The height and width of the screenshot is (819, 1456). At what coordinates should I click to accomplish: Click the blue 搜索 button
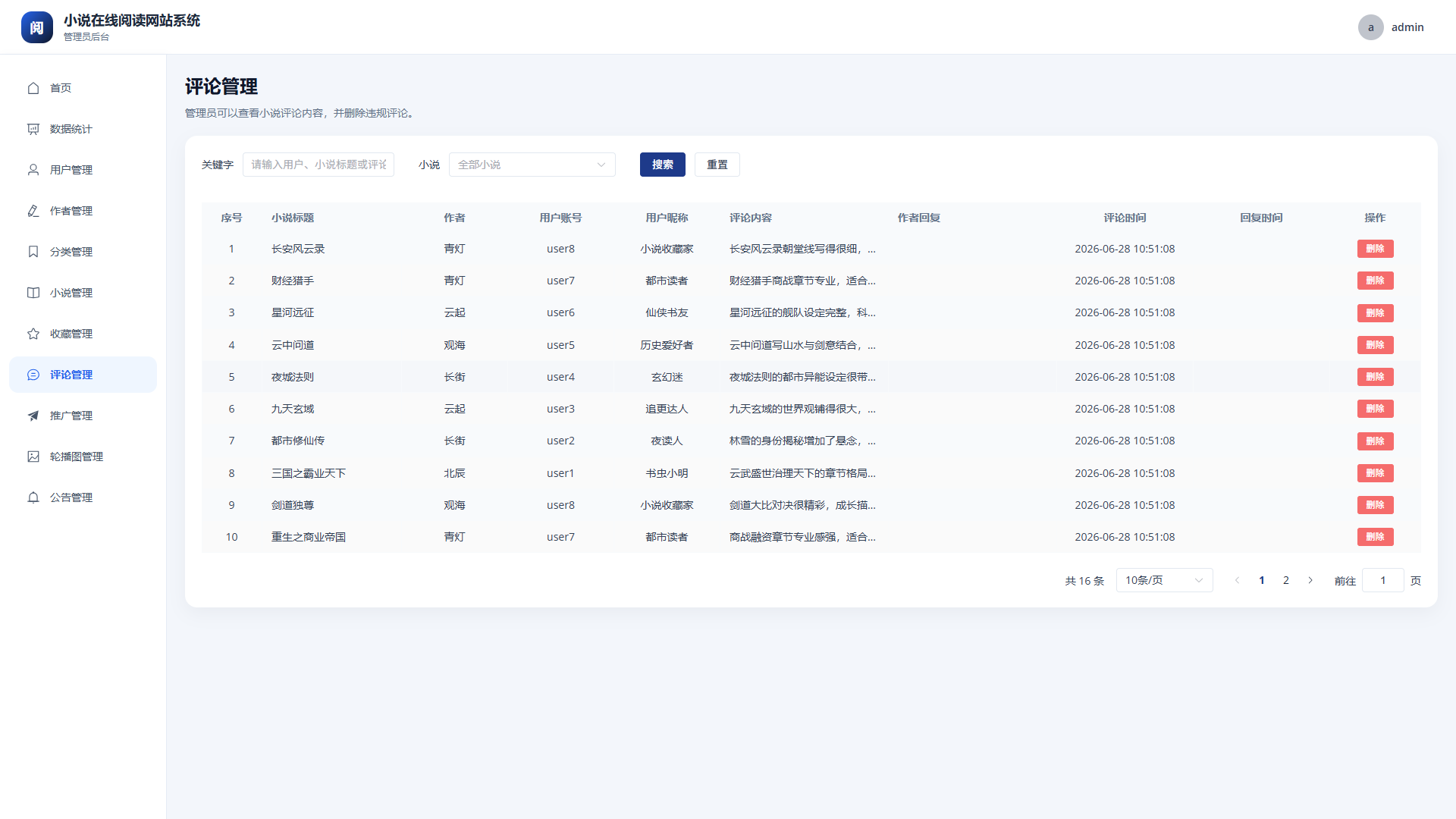[x=662, y=165]
